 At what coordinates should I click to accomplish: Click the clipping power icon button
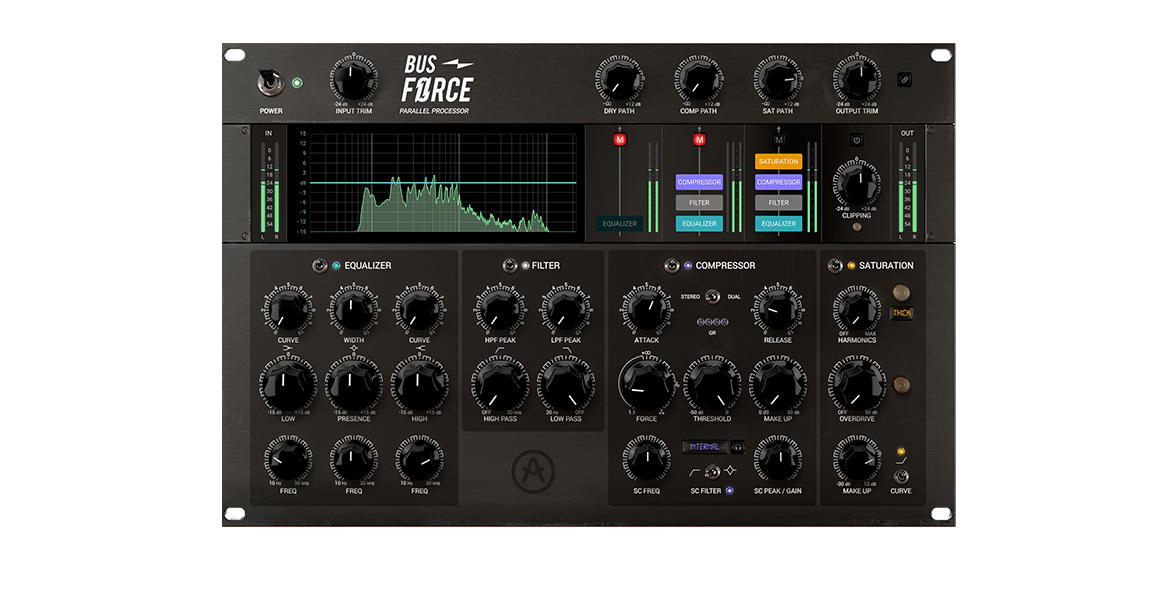click(x=856, y=140)
